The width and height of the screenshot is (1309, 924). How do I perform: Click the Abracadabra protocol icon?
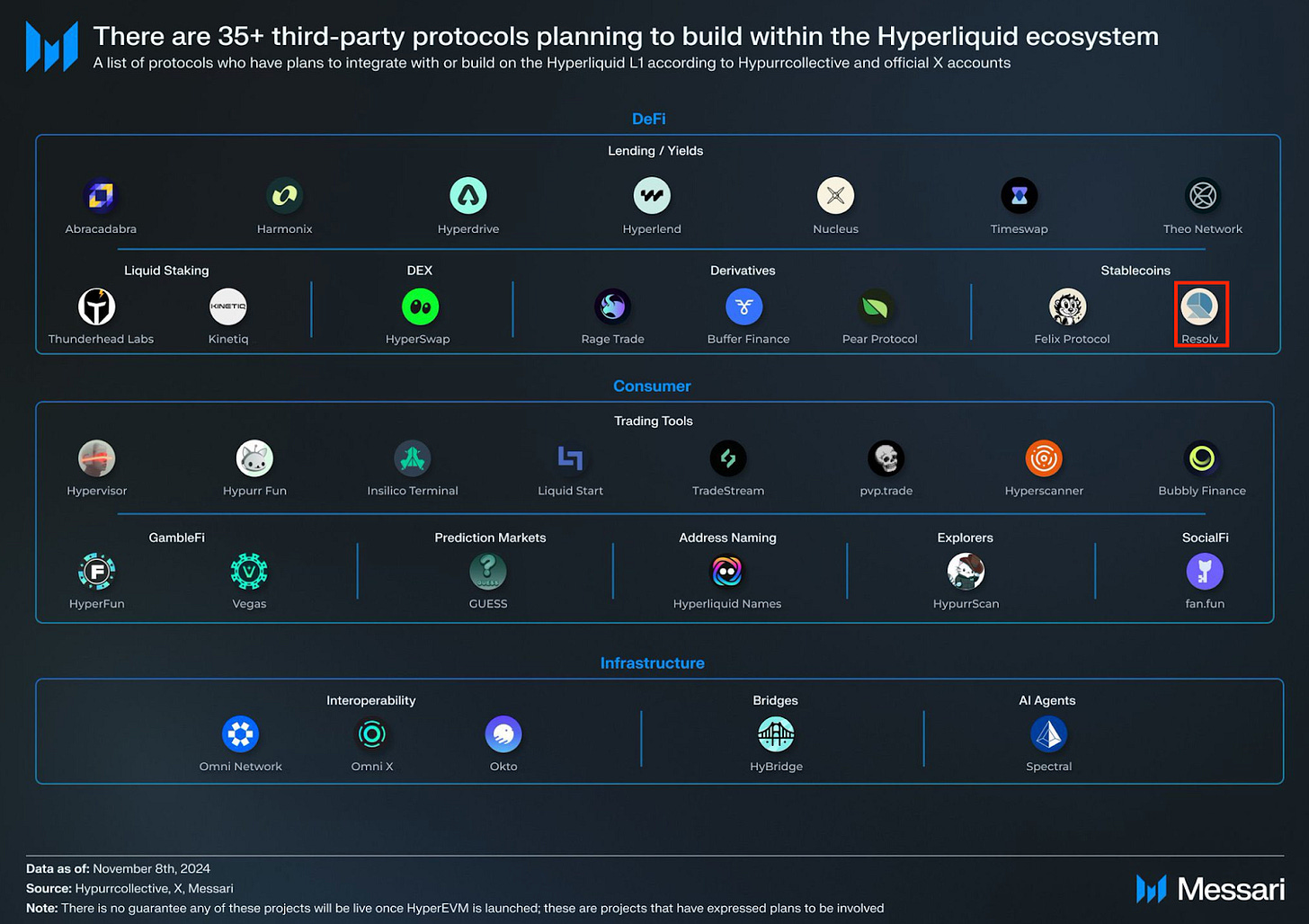(101, 196)
